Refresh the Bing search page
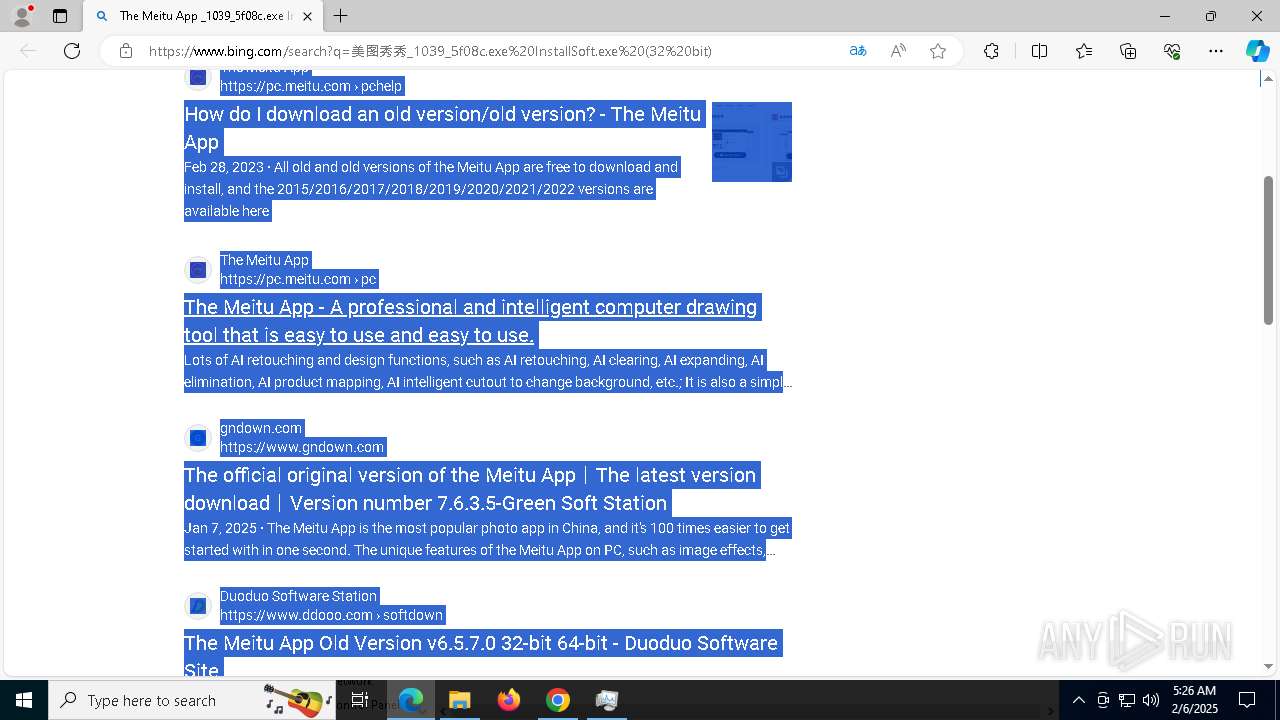Screen dimensions: 1280x720 tap(72, 51)
